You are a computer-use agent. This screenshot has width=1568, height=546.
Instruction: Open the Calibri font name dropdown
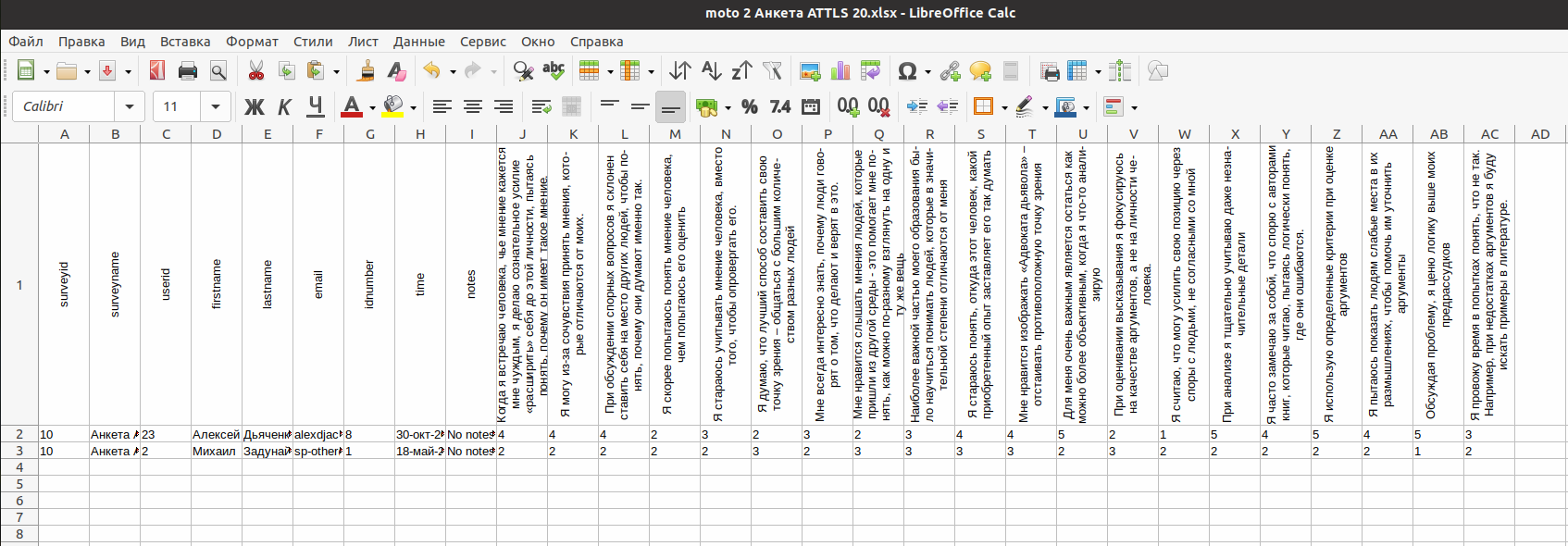pos(130,107)
